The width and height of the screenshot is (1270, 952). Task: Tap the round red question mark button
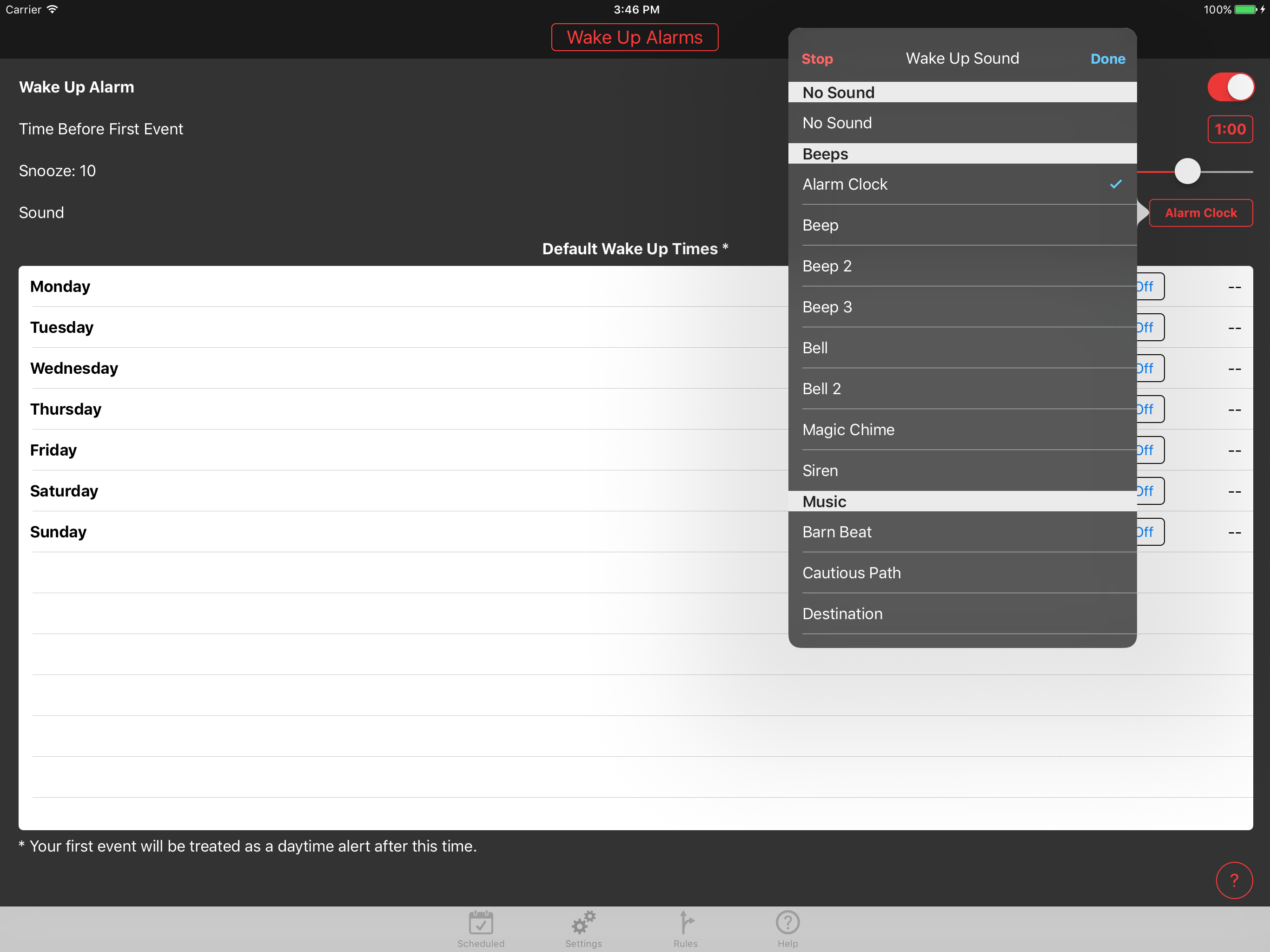coord(1234,879)
